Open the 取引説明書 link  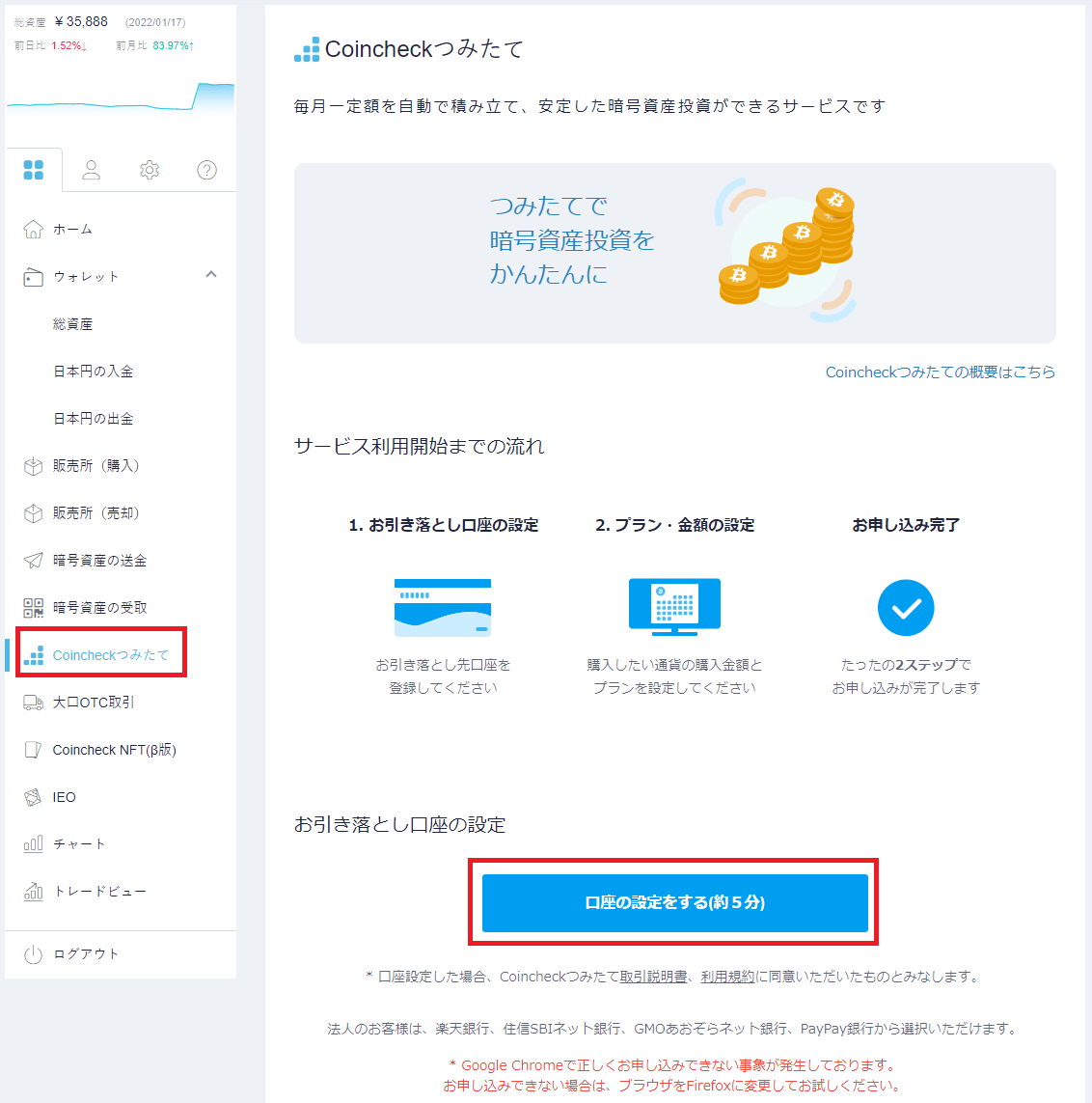coord(653,977)
